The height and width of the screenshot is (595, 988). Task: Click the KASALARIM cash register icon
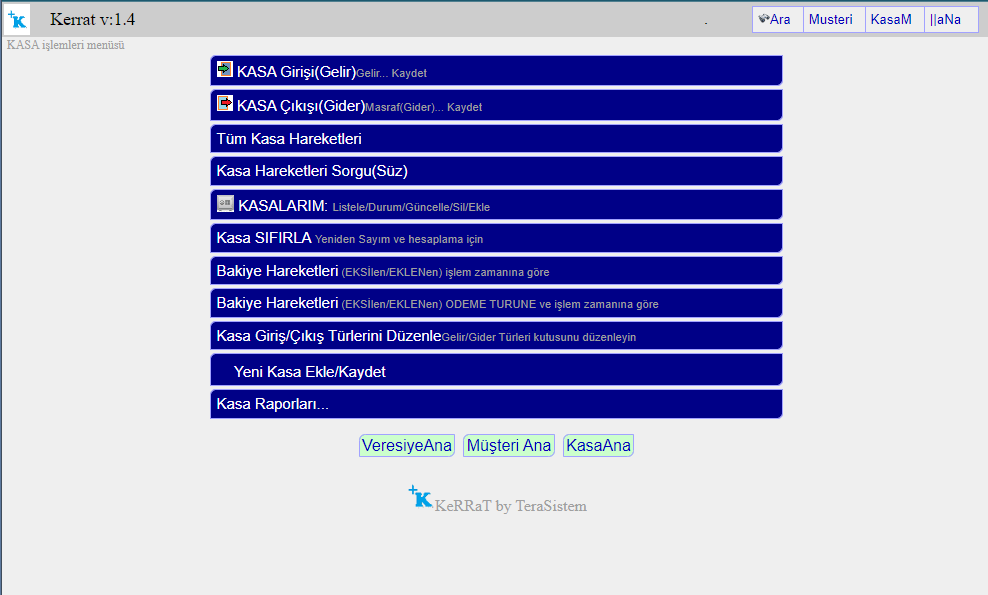(x=225, y=205)
